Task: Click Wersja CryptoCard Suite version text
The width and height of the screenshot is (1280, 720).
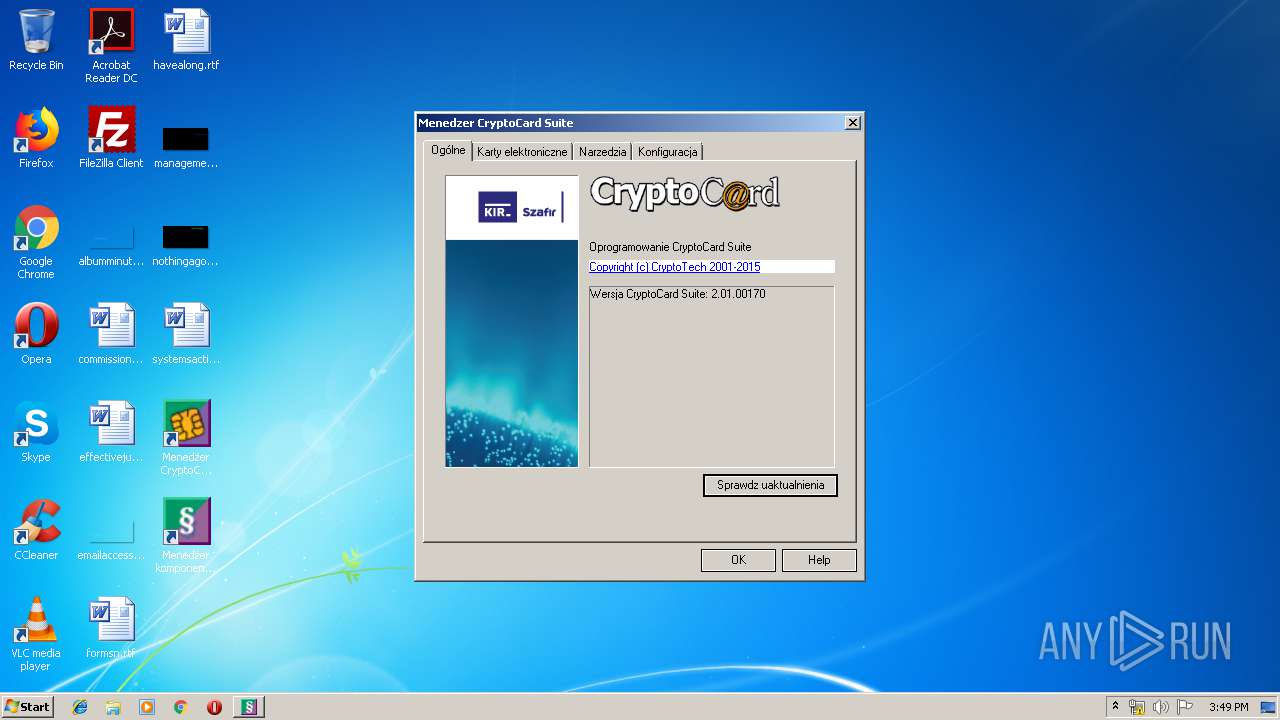Action: point(678,294)
